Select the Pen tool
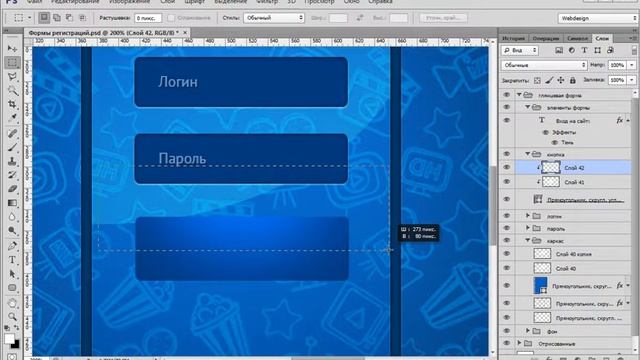 tap(12, 246)
